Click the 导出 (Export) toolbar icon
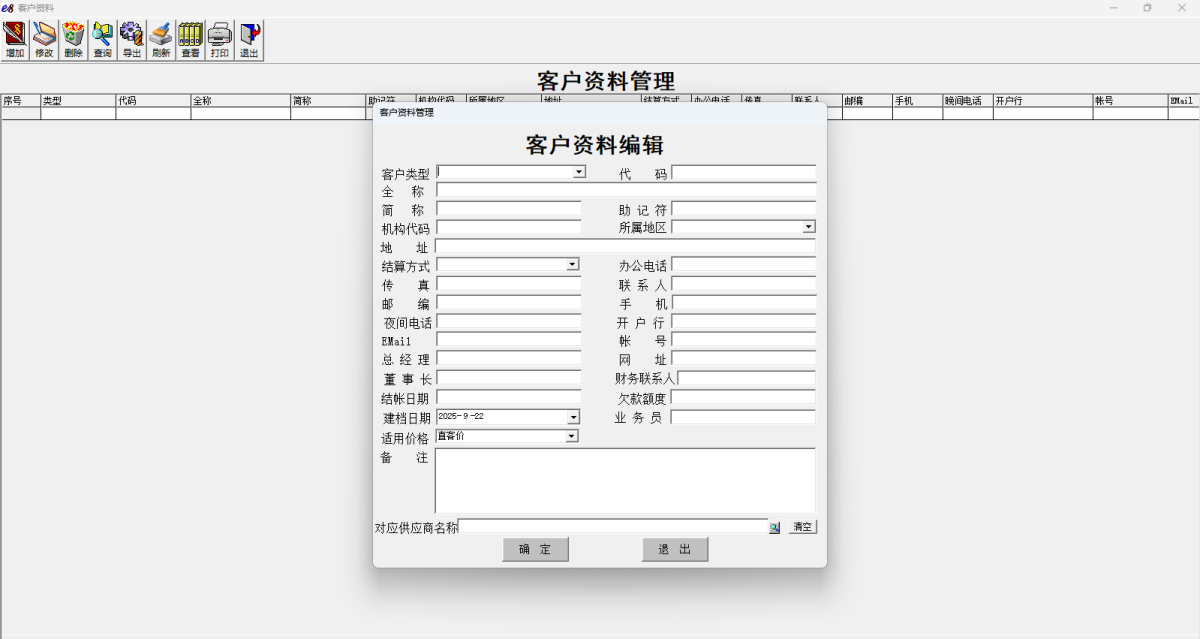Viewport: 1200px width, 639px height. (x=130, y=38)
